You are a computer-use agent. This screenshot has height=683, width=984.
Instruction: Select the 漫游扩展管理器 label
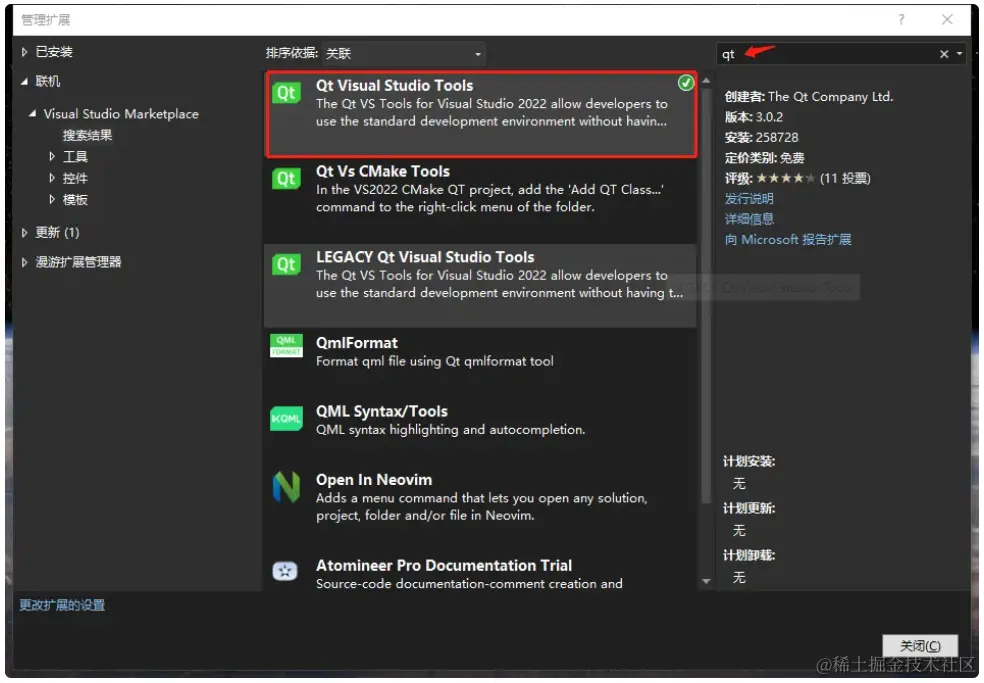click(x=78, y=262)
